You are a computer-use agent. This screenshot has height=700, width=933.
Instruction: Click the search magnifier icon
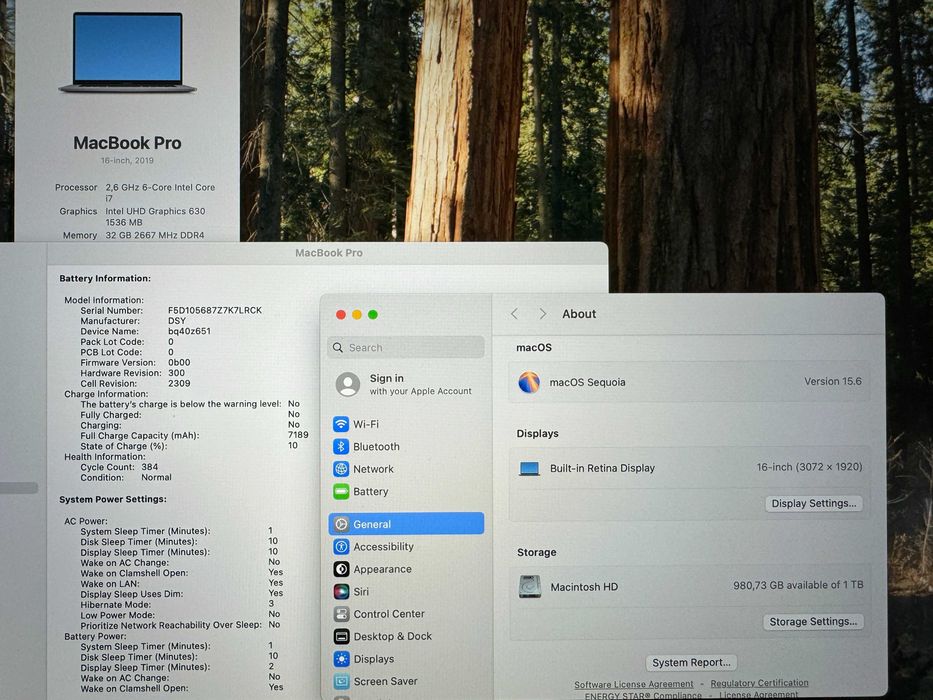click(x=337, y=347)
